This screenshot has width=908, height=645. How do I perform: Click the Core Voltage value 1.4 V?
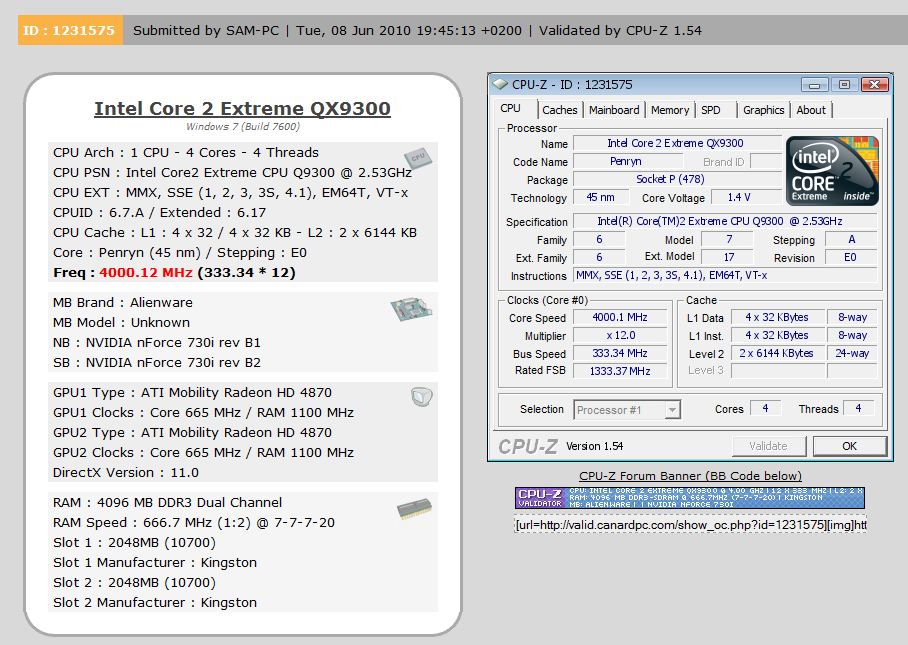746,197
